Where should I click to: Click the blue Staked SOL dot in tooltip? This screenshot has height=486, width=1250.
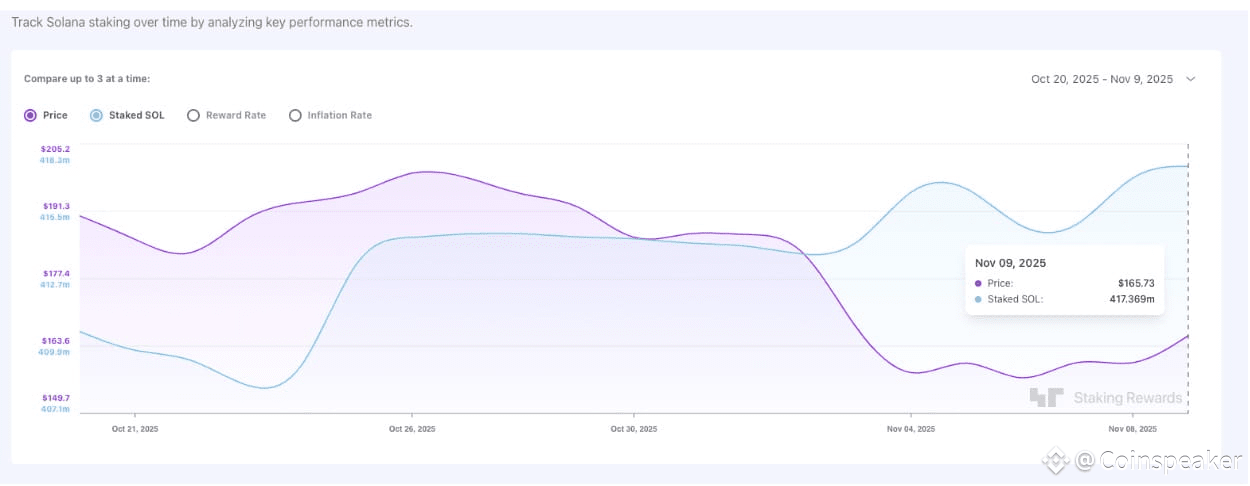[x=978, y=299]
